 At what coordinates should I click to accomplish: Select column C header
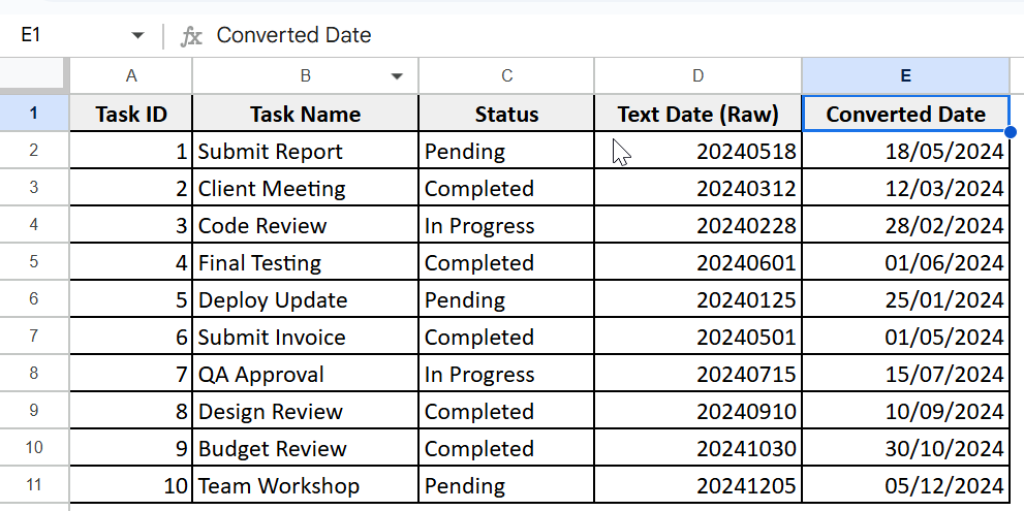[x=506, y=76]
